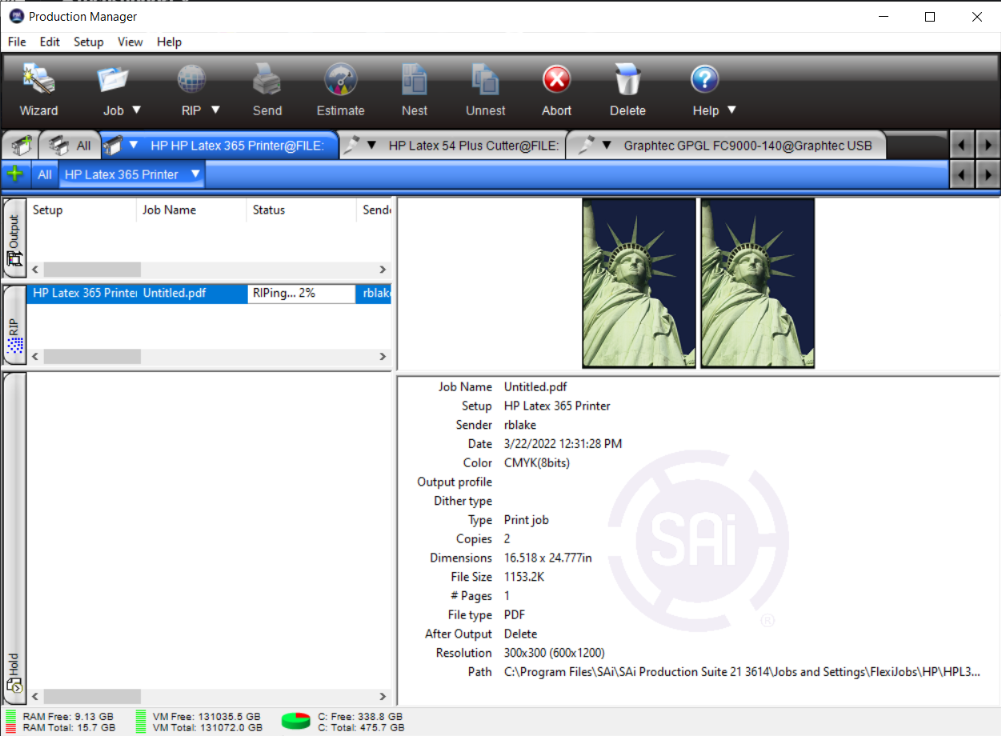1001x736 pixels.
Task: Expand the RIP toolbar dropdown
Action: 215,110
